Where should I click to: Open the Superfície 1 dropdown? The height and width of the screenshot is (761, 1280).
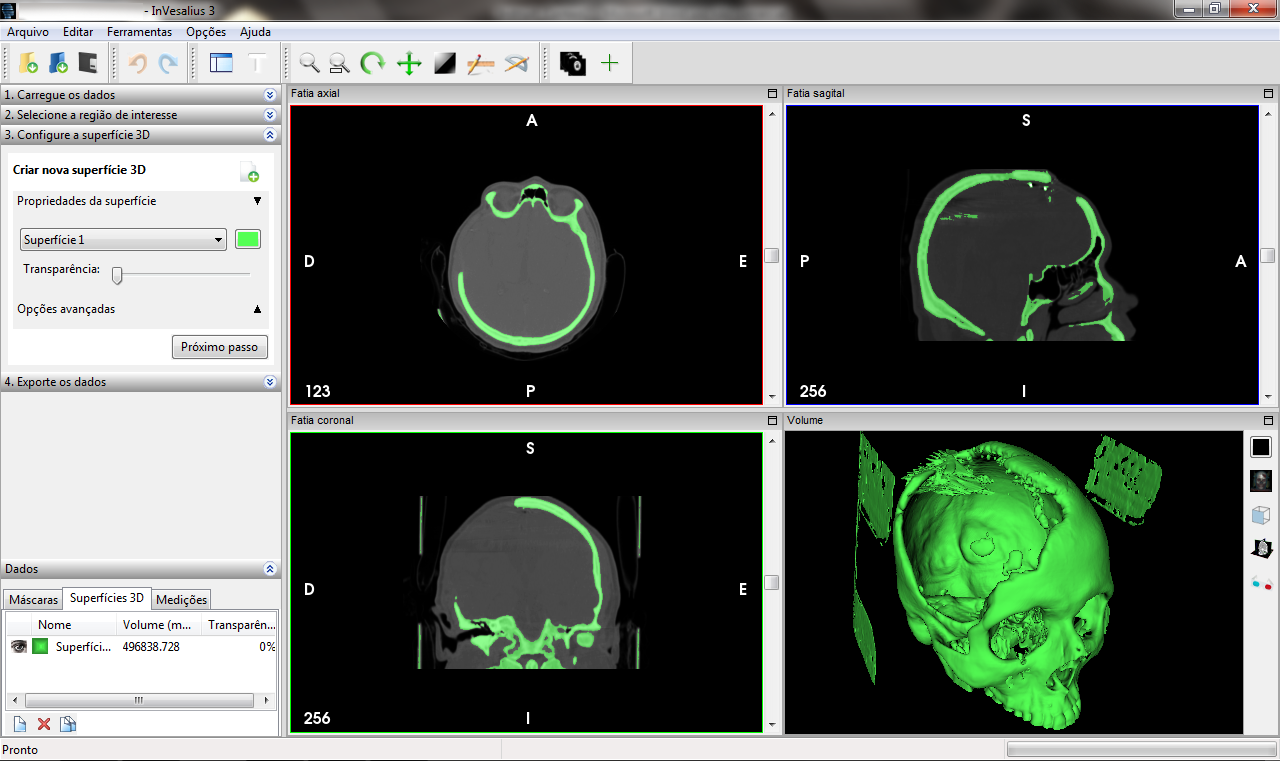123,240
